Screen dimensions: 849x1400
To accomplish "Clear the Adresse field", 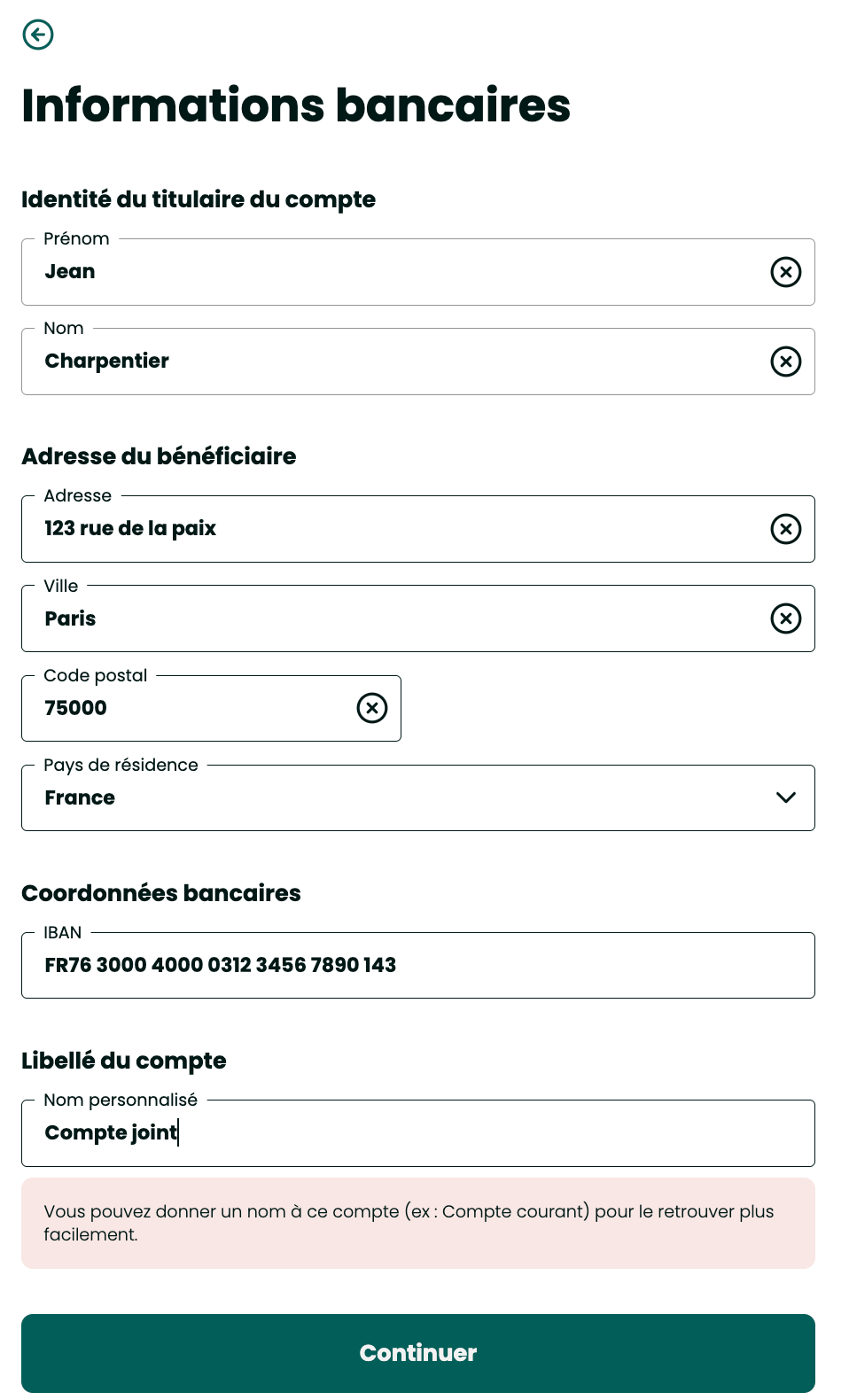I will [x=785, y=529].
